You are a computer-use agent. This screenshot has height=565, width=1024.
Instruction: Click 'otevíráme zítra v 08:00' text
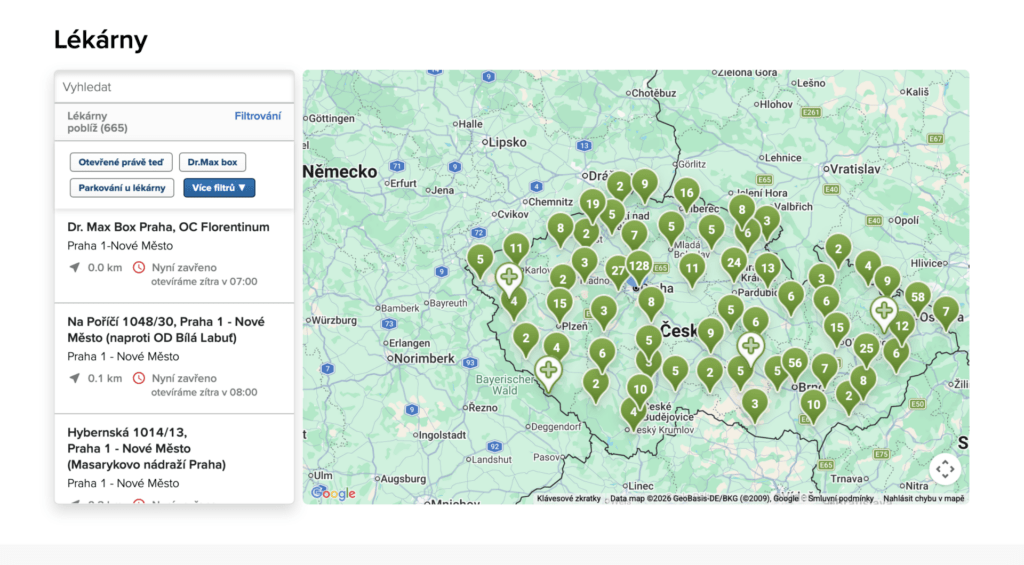coord(204,393)
